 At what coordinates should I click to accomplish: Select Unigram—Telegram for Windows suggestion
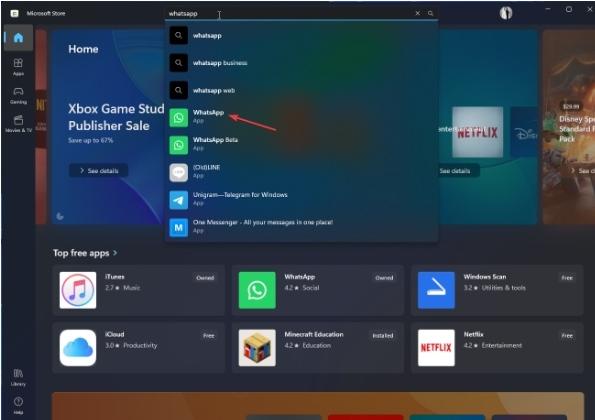(302, 200)
